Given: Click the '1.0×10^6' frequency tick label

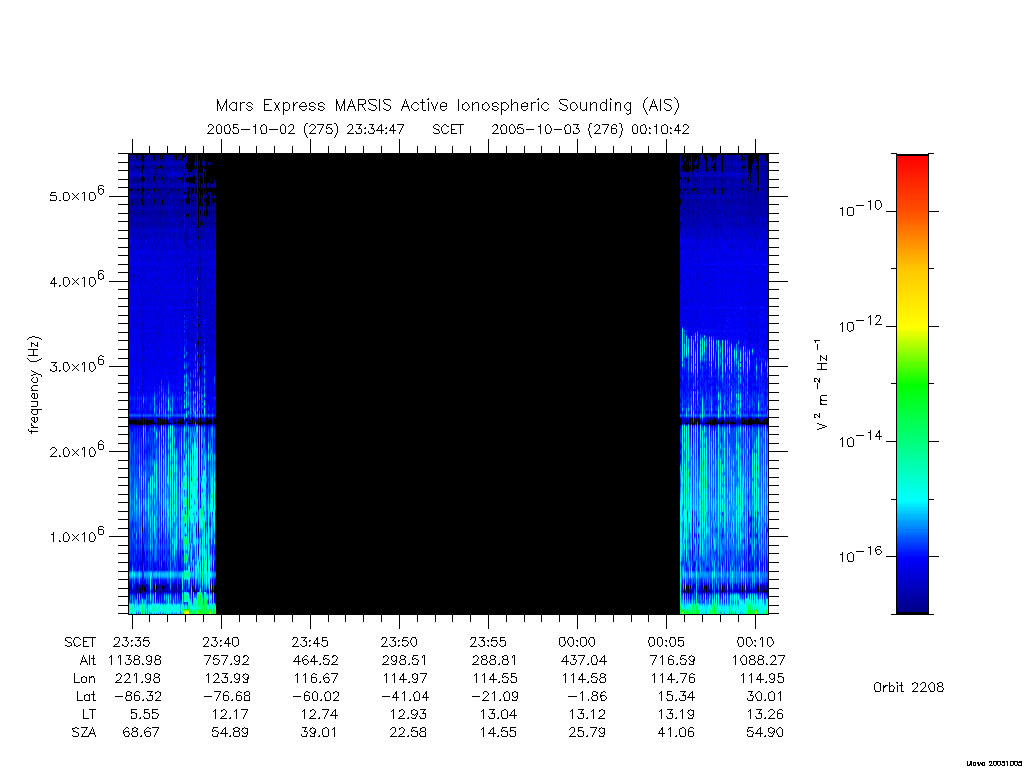Looking at the screenshot, I should (x=76, y=535).
